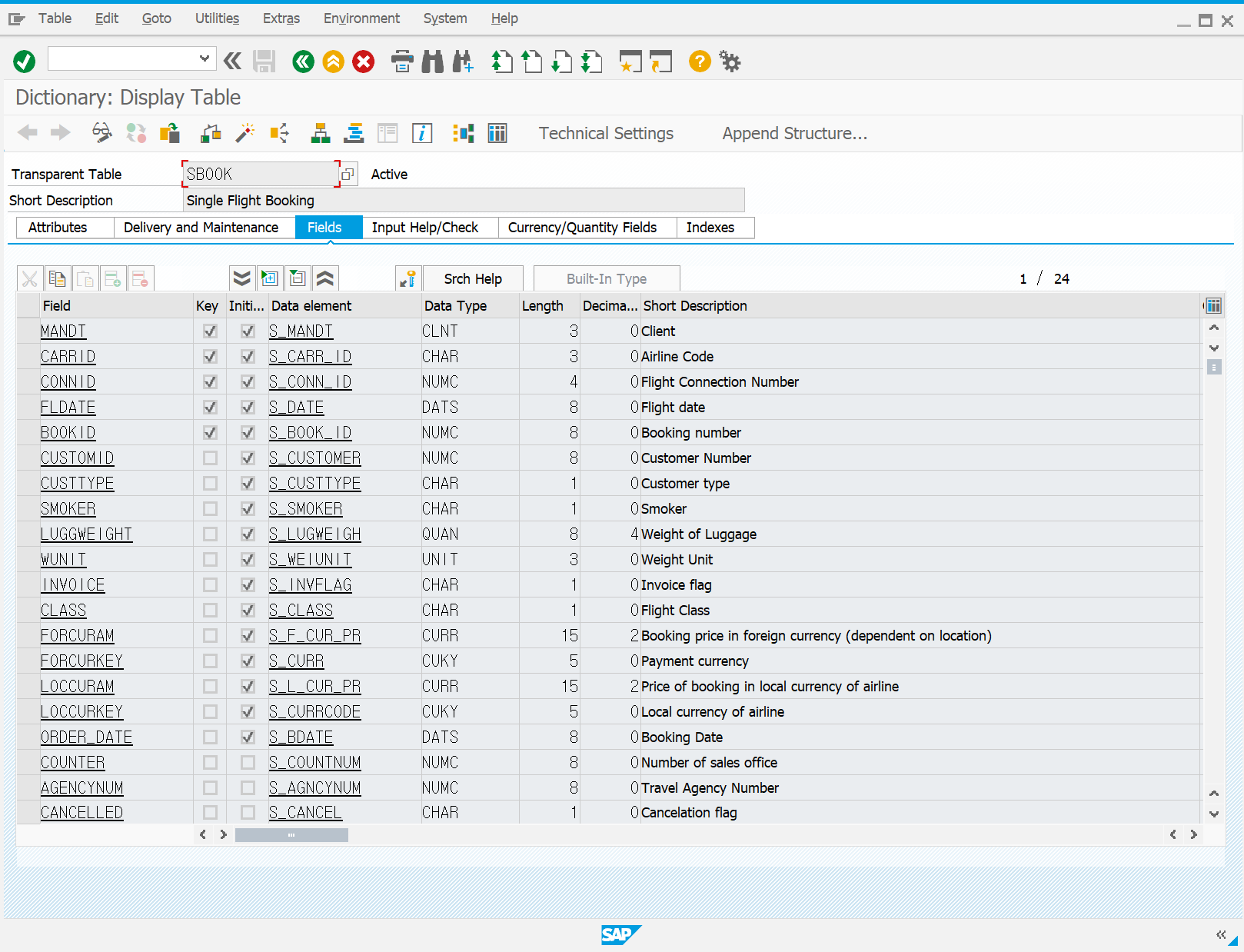This screenshot has height=952, width=1244.
Task: Expand the bottom-right status bar chevron
Action: click(1220, 935)
